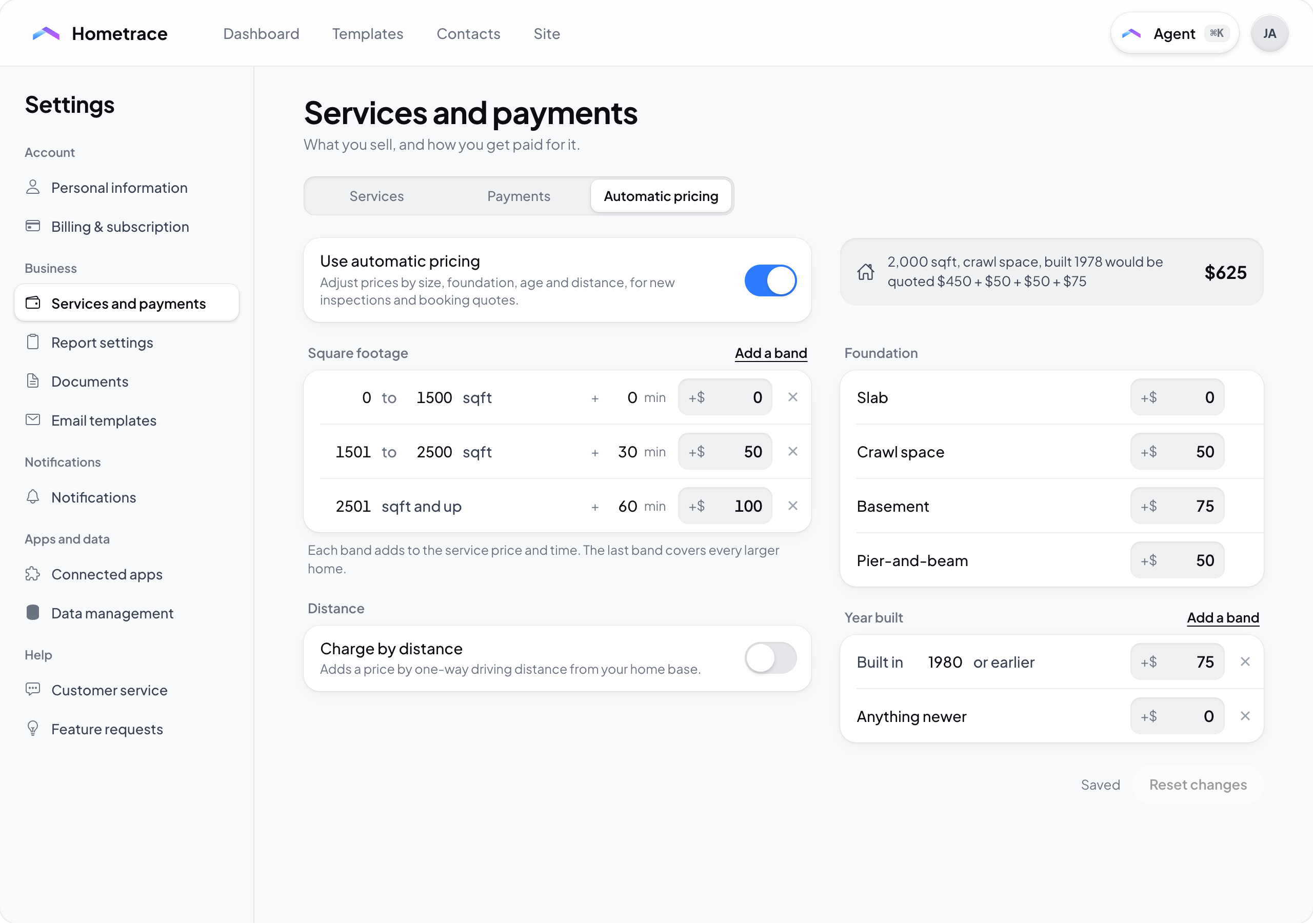Click the Reset changes button
The image size is (1313, 924).
(1198, 785)
